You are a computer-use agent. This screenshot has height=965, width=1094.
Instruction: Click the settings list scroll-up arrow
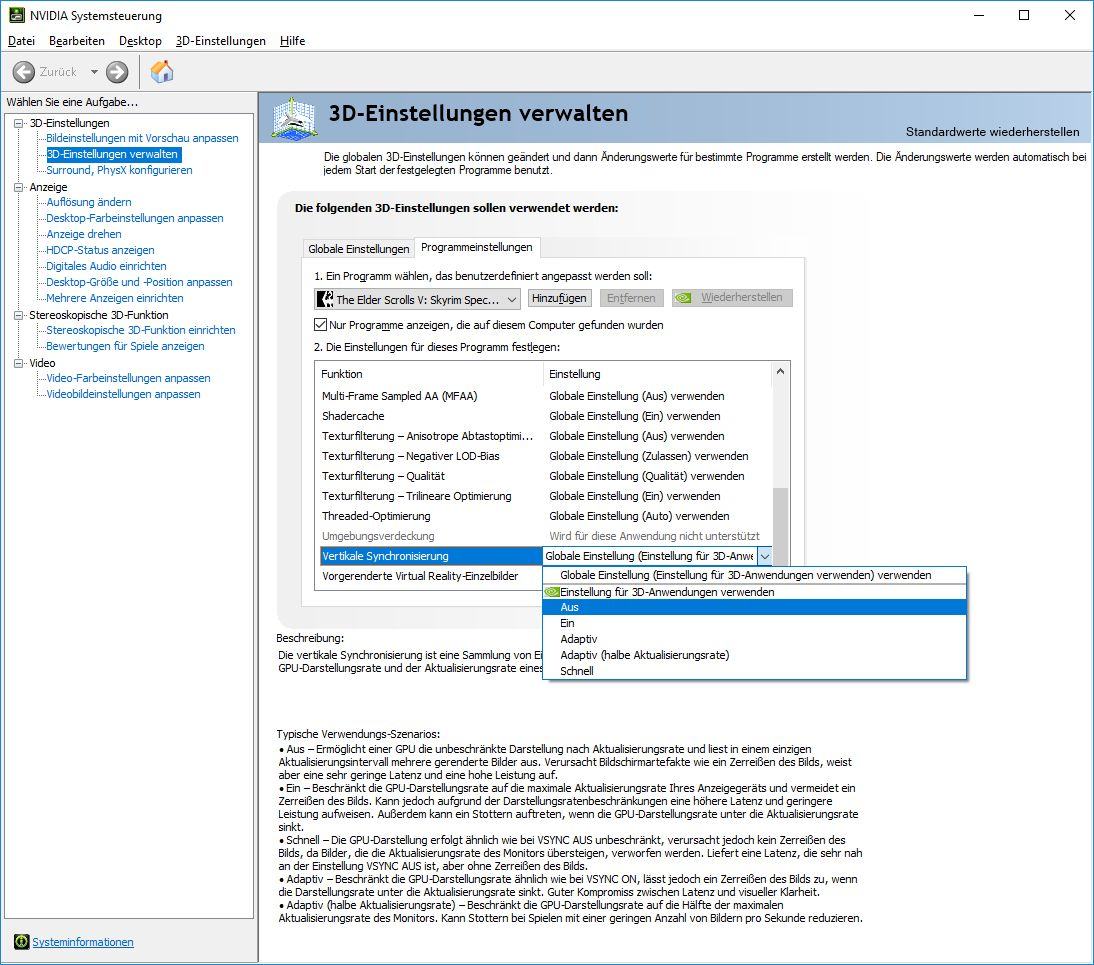[x=780, y=371]
